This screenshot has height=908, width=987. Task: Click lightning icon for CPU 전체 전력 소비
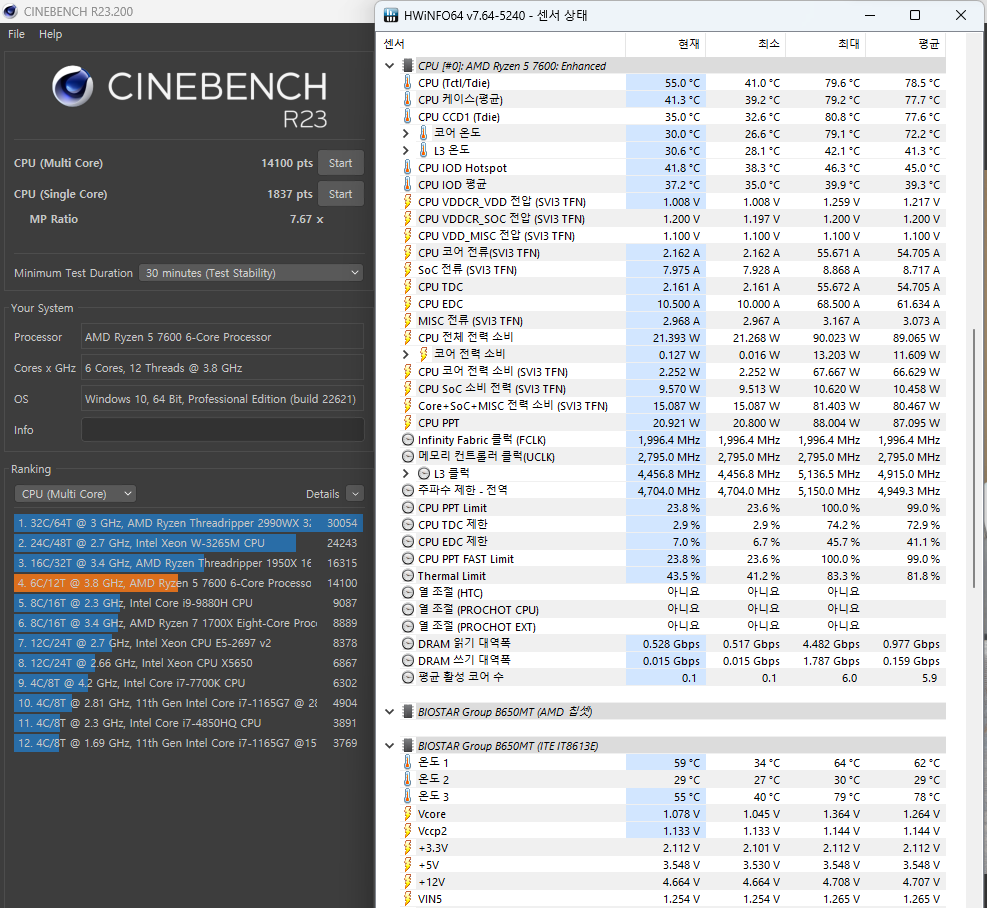(407, 338)
